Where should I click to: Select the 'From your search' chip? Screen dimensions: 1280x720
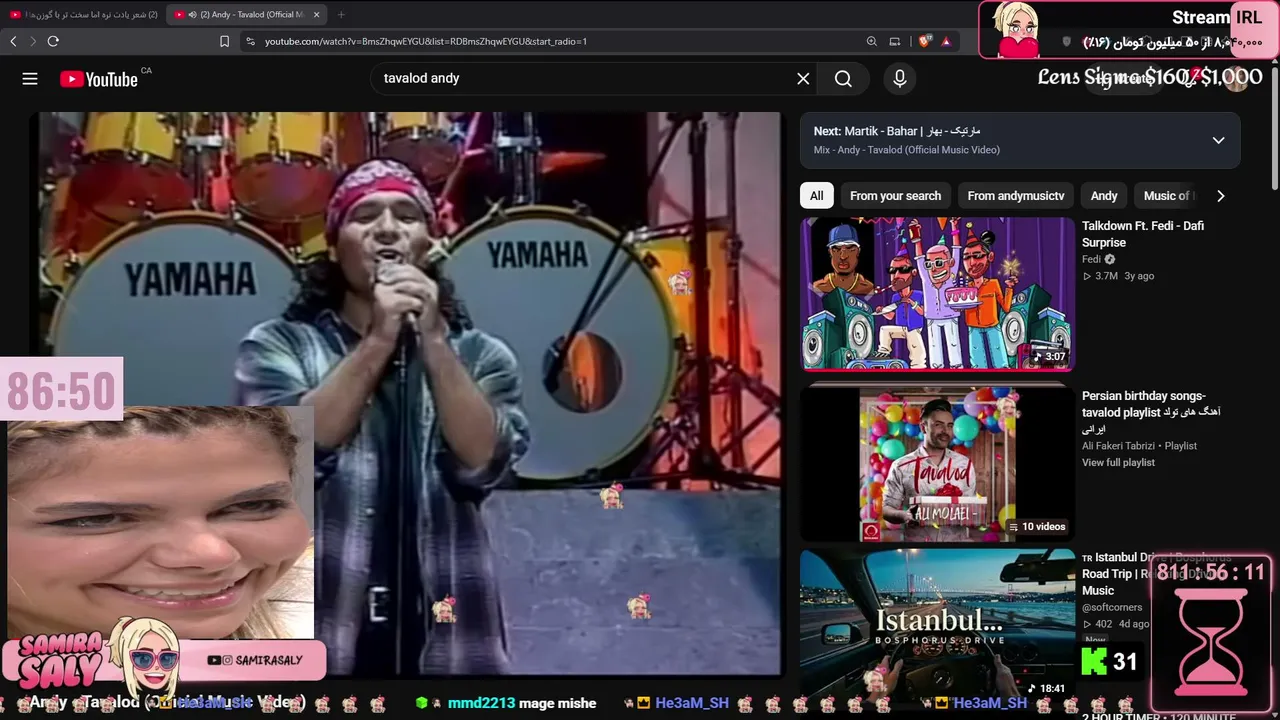click(895, 196)
